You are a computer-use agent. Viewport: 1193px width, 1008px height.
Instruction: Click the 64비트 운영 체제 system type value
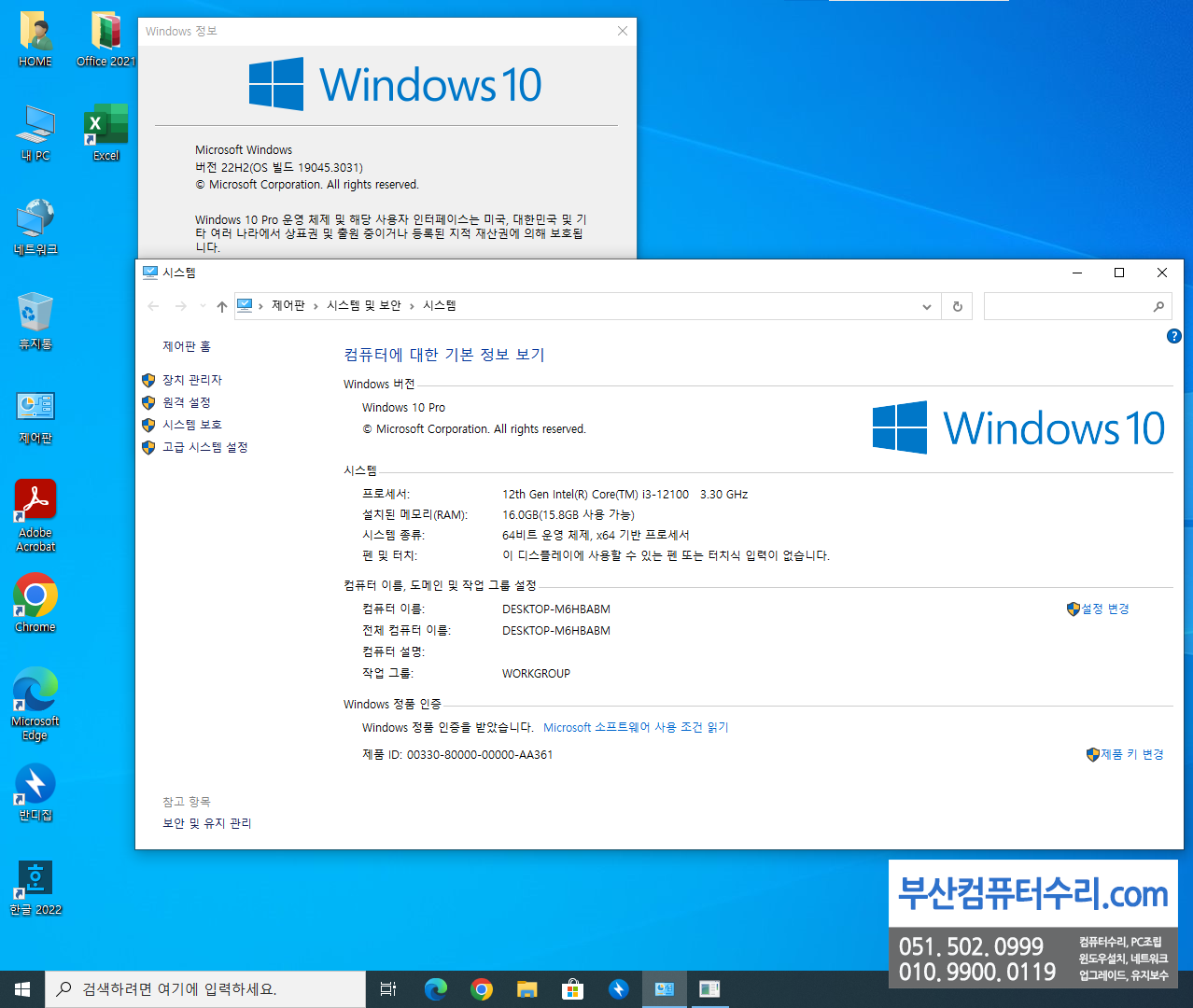(x=596, y=536)
